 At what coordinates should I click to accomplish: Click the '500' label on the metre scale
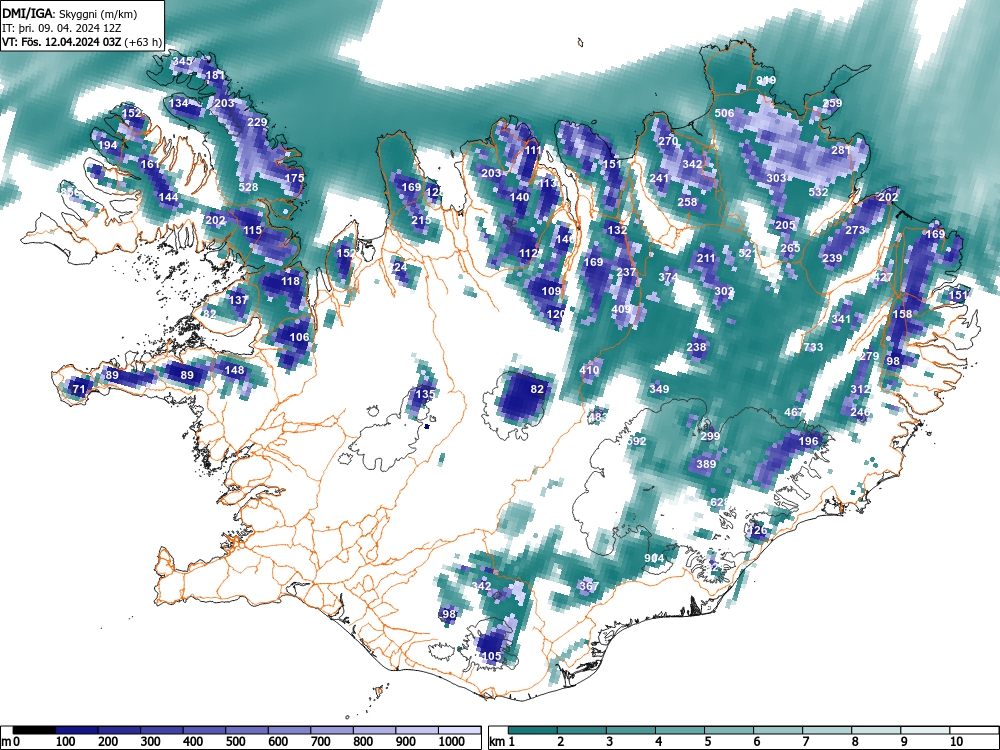(235, 741)
